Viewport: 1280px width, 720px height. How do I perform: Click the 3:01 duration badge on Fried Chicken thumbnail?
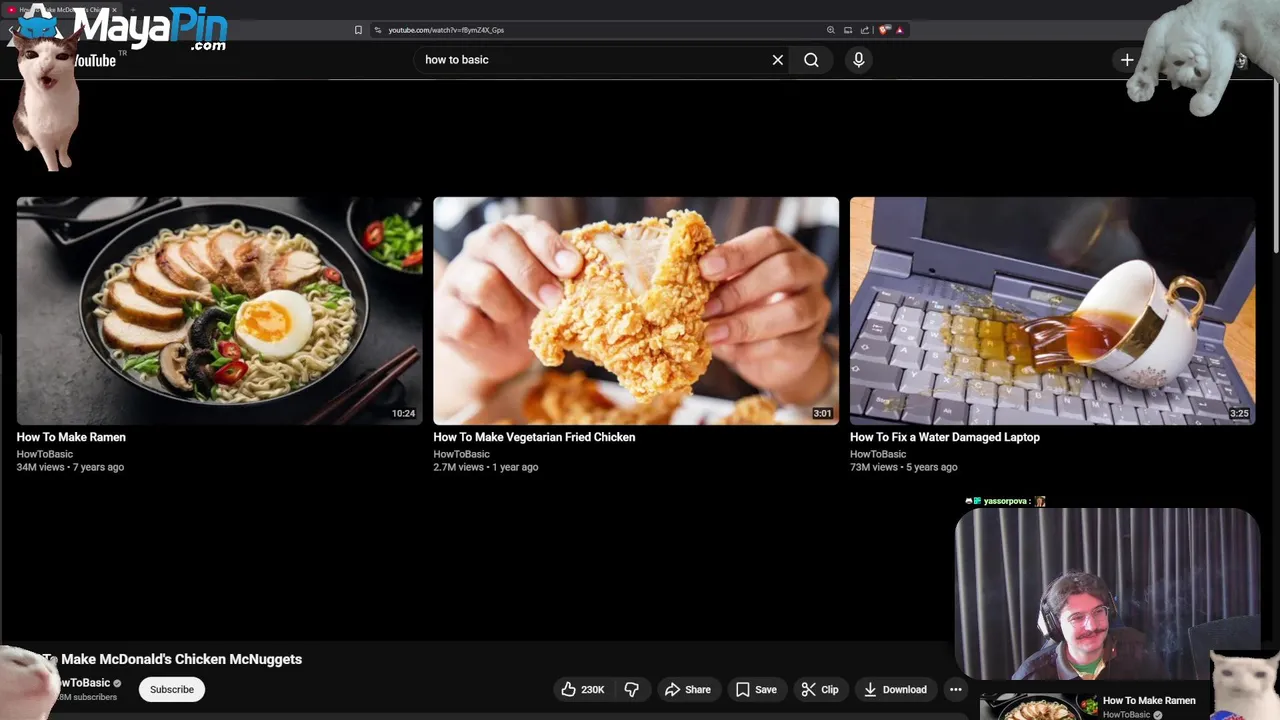pyautogui.click(x=822, y=413)
